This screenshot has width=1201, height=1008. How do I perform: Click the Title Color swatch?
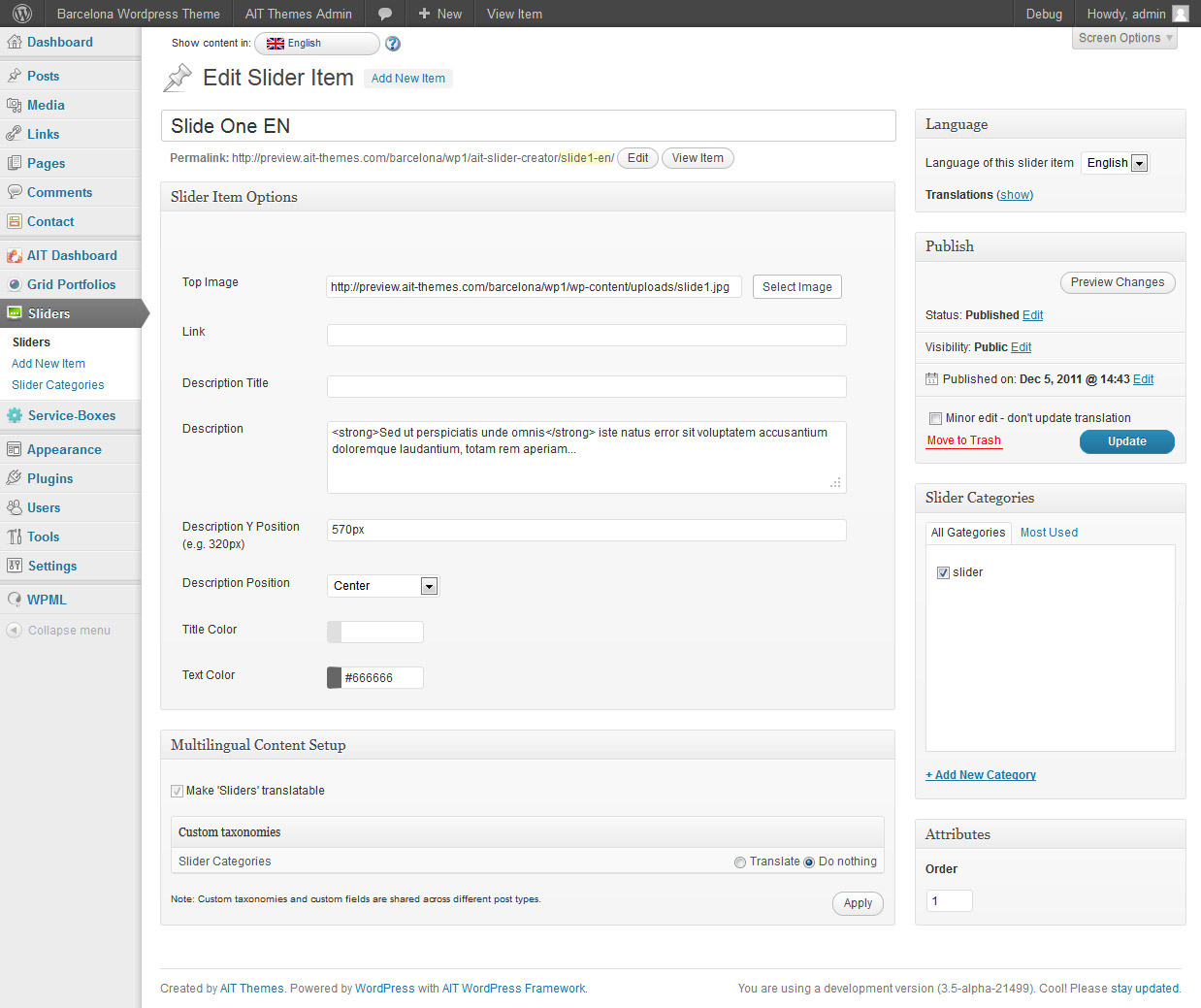tap(335, 633)
